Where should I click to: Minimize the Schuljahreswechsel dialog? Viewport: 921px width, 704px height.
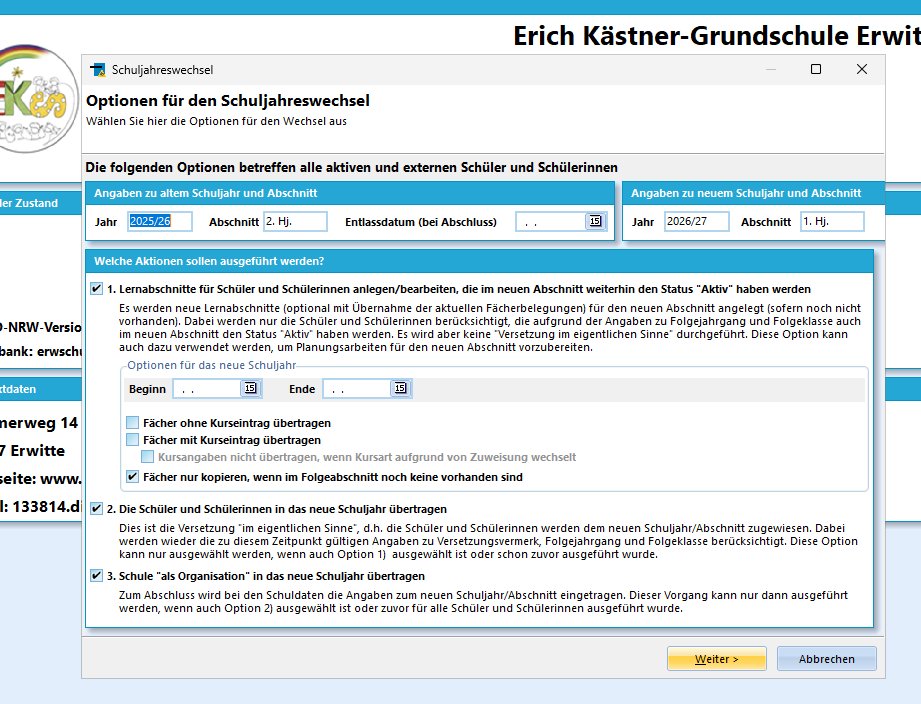point(771,69)
